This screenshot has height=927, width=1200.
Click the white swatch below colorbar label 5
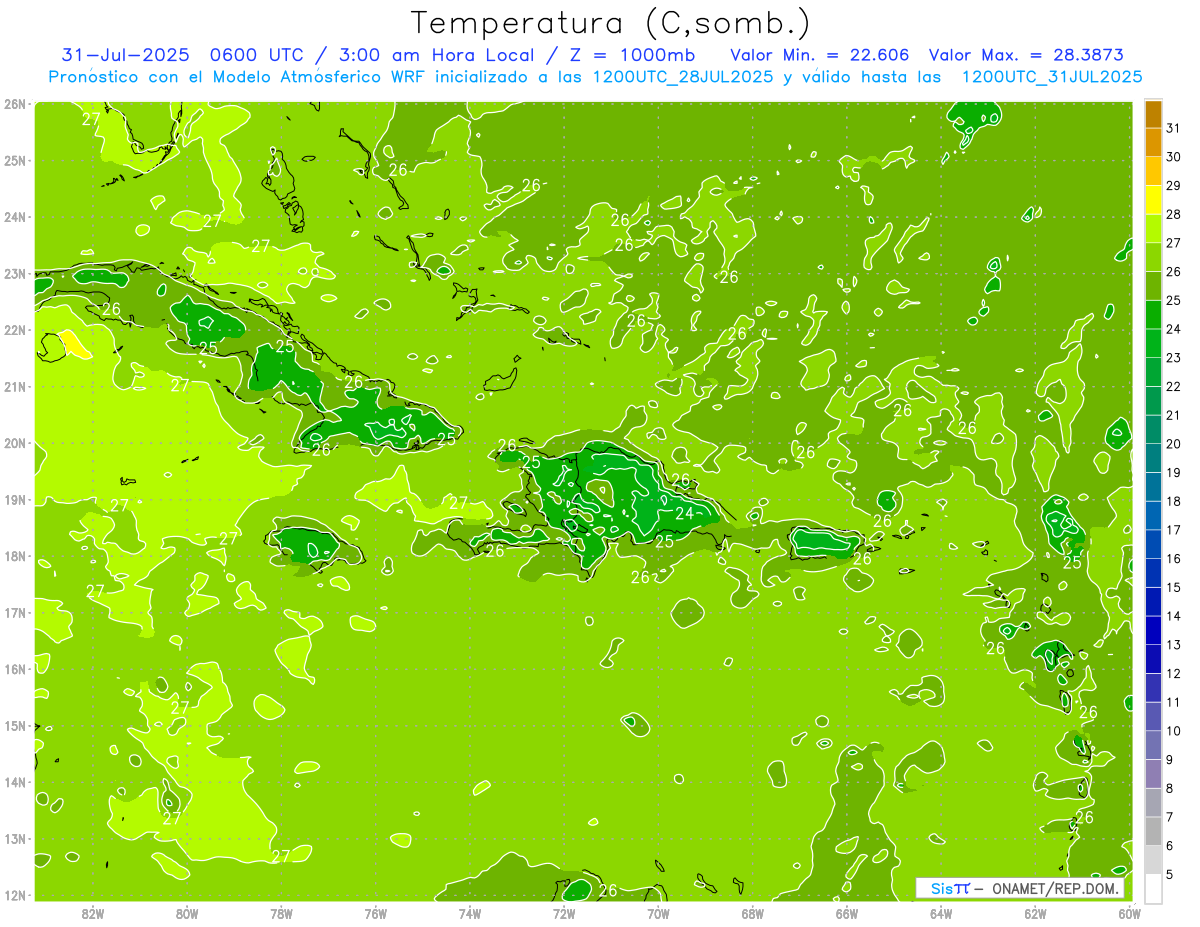1153,888
